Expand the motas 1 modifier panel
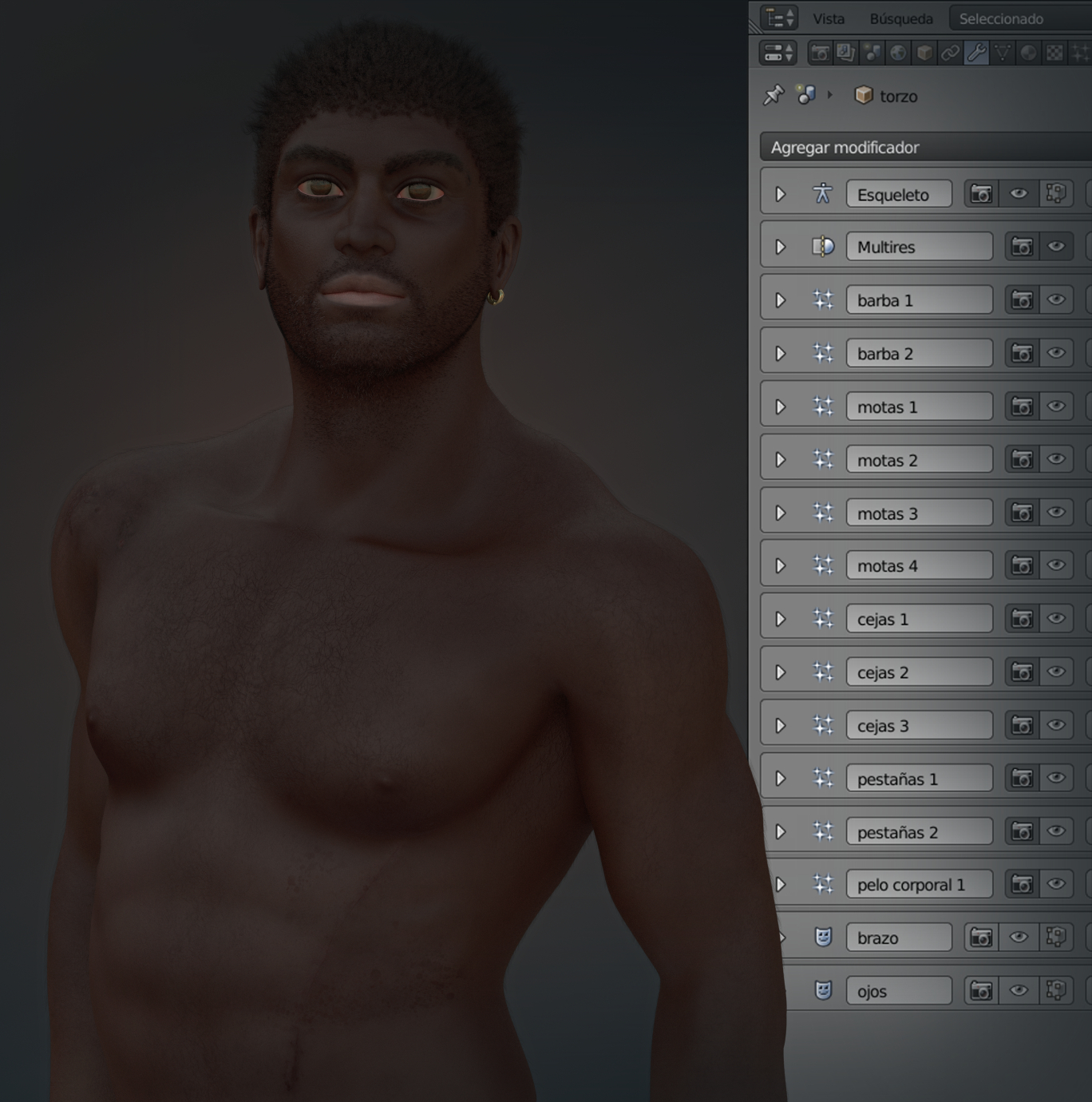 (x=781, y=407)
